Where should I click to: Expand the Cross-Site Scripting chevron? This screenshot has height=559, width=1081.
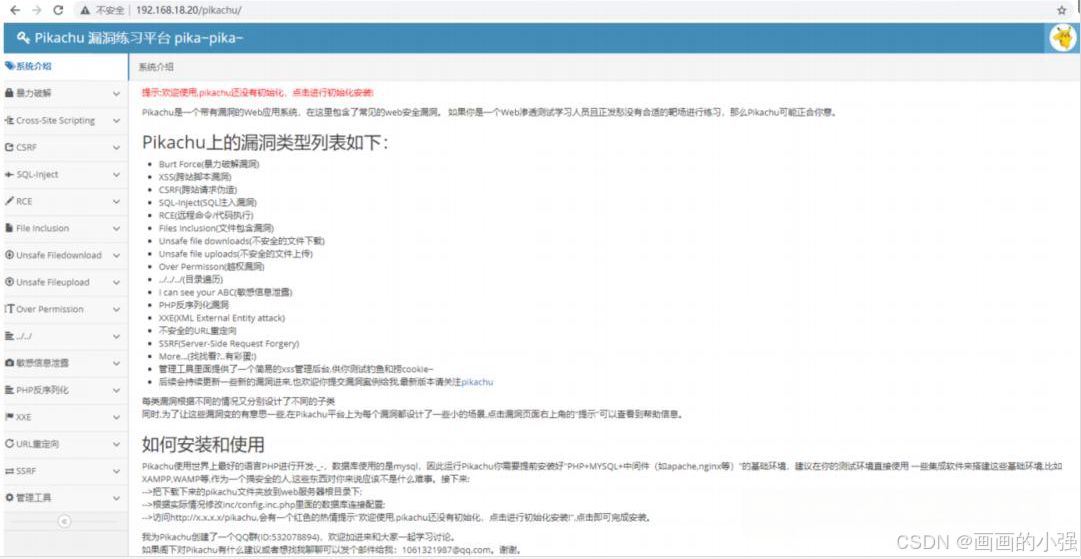117,120
